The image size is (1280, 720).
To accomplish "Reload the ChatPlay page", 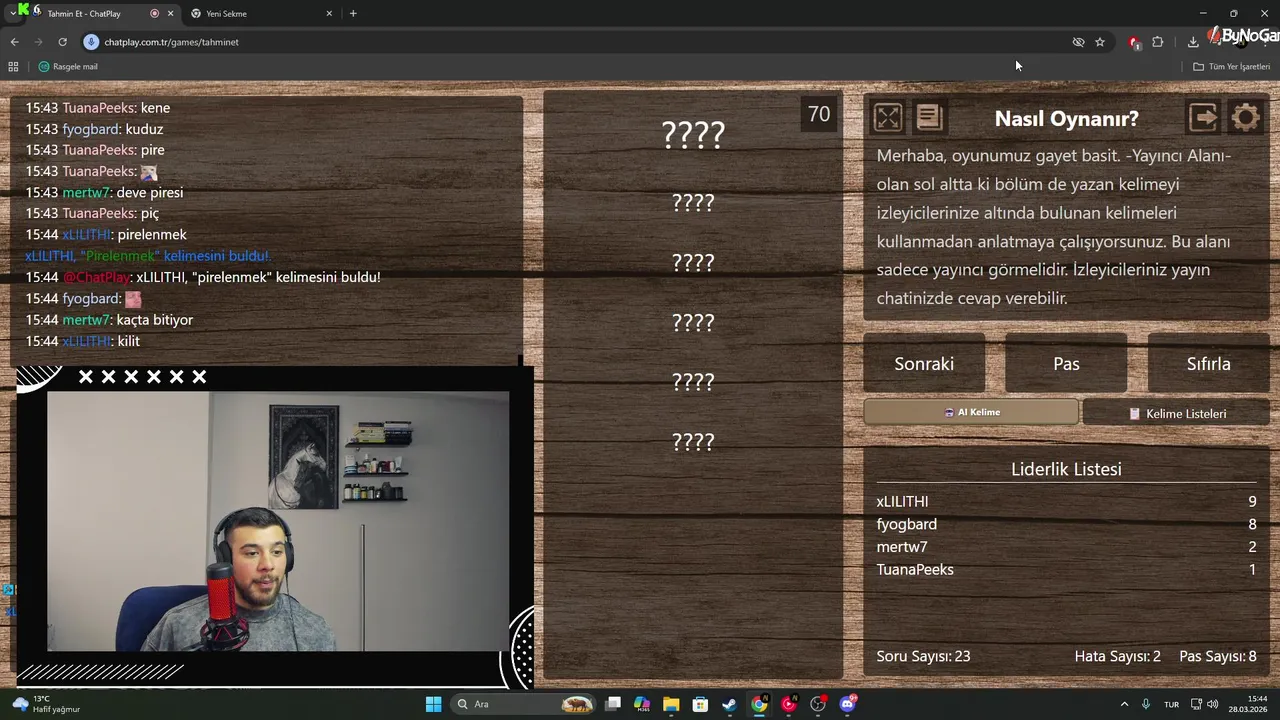I will coord(62,42).
